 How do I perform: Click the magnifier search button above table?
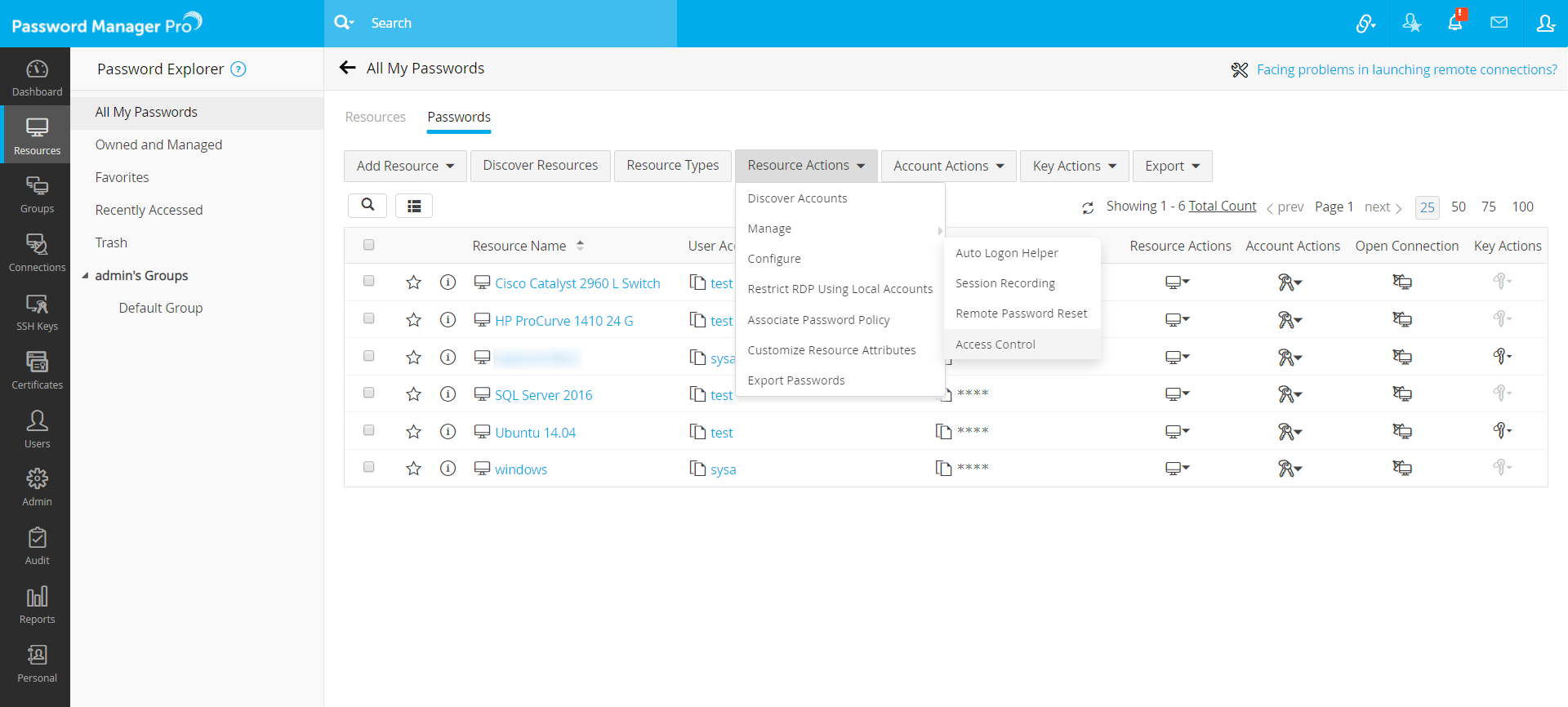367,206
